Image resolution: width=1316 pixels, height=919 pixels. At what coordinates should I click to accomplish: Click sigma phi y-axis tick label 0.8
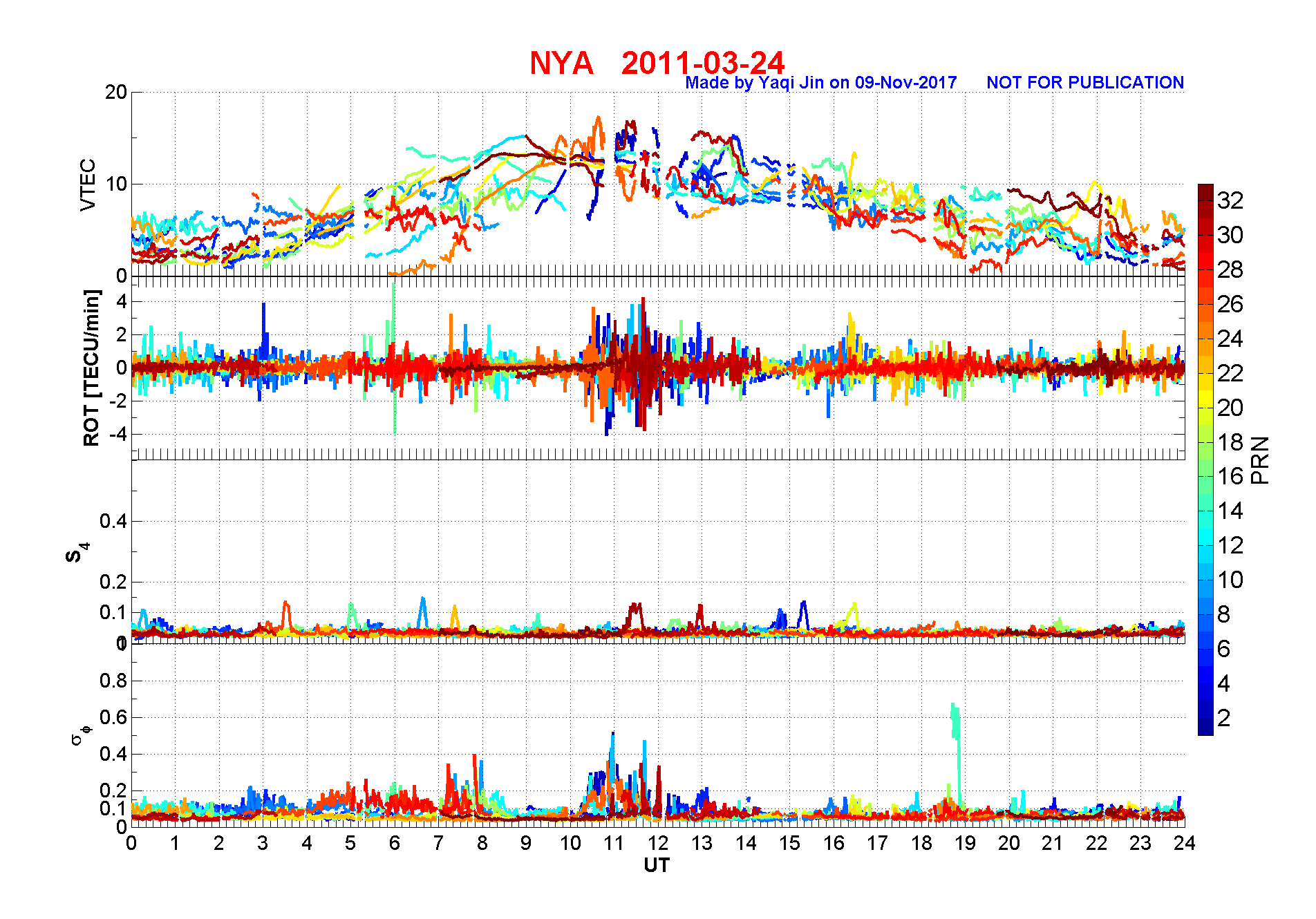[x=114, y=681]
